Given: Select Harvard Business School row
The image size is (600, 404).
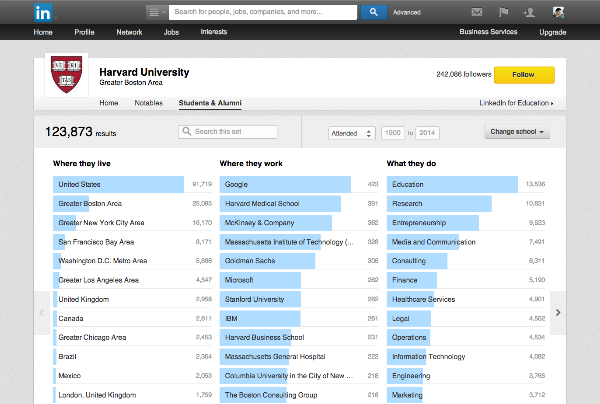Looking at the screenshot, I should [299, 337].
